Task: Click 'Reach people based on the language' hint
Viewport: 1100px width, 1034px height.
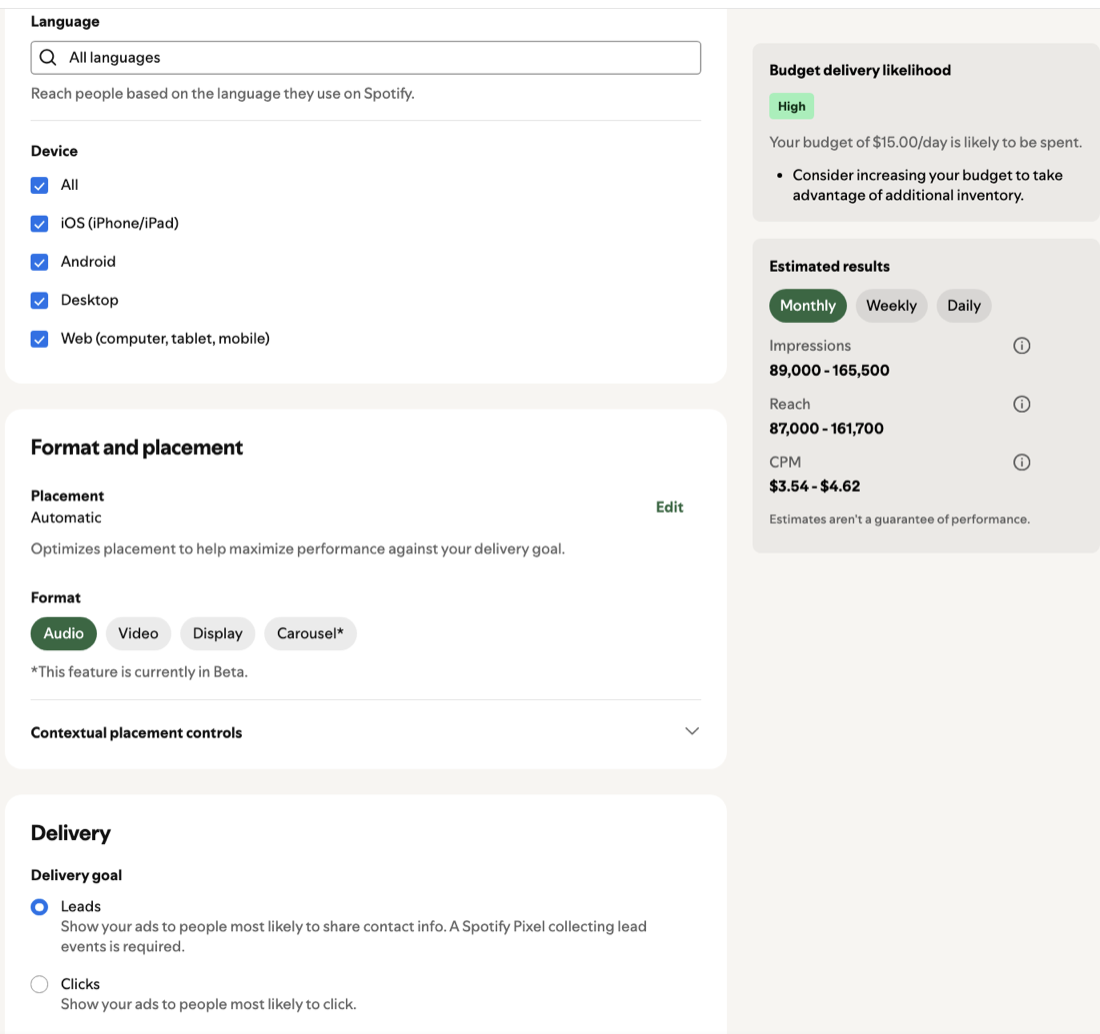Action: [x=222, y=93]
